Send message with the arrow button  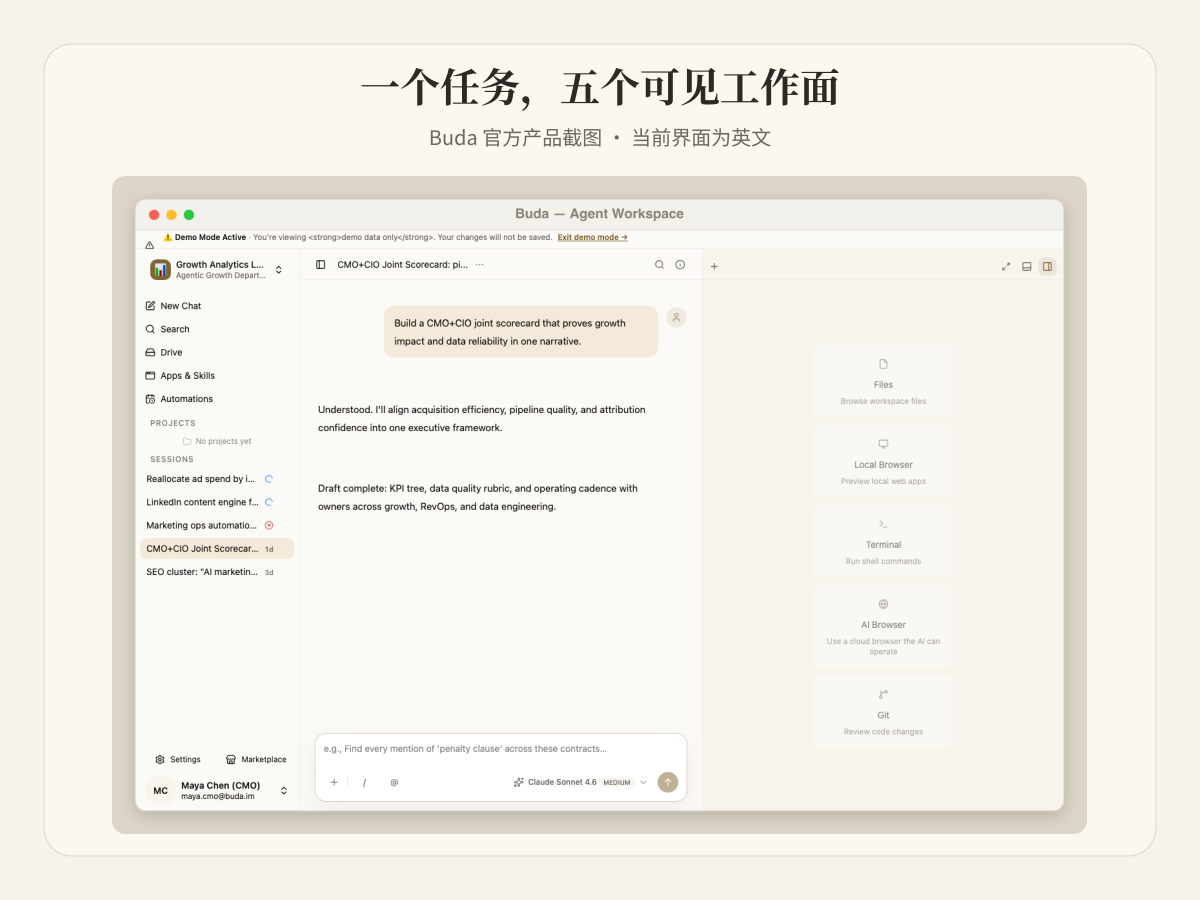[668, 782]
